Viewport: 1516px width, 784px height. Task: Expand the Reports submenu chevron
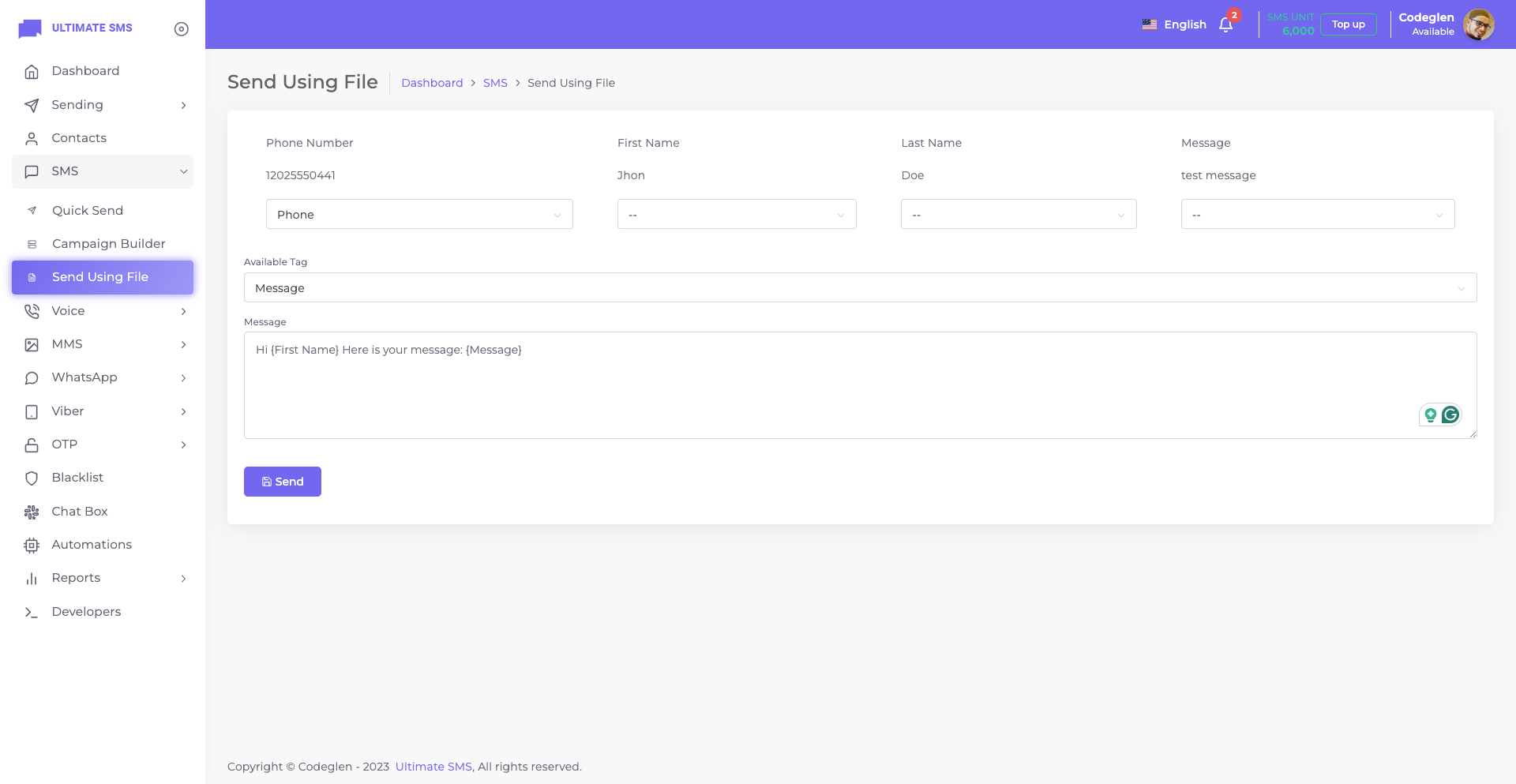[183, 579]
